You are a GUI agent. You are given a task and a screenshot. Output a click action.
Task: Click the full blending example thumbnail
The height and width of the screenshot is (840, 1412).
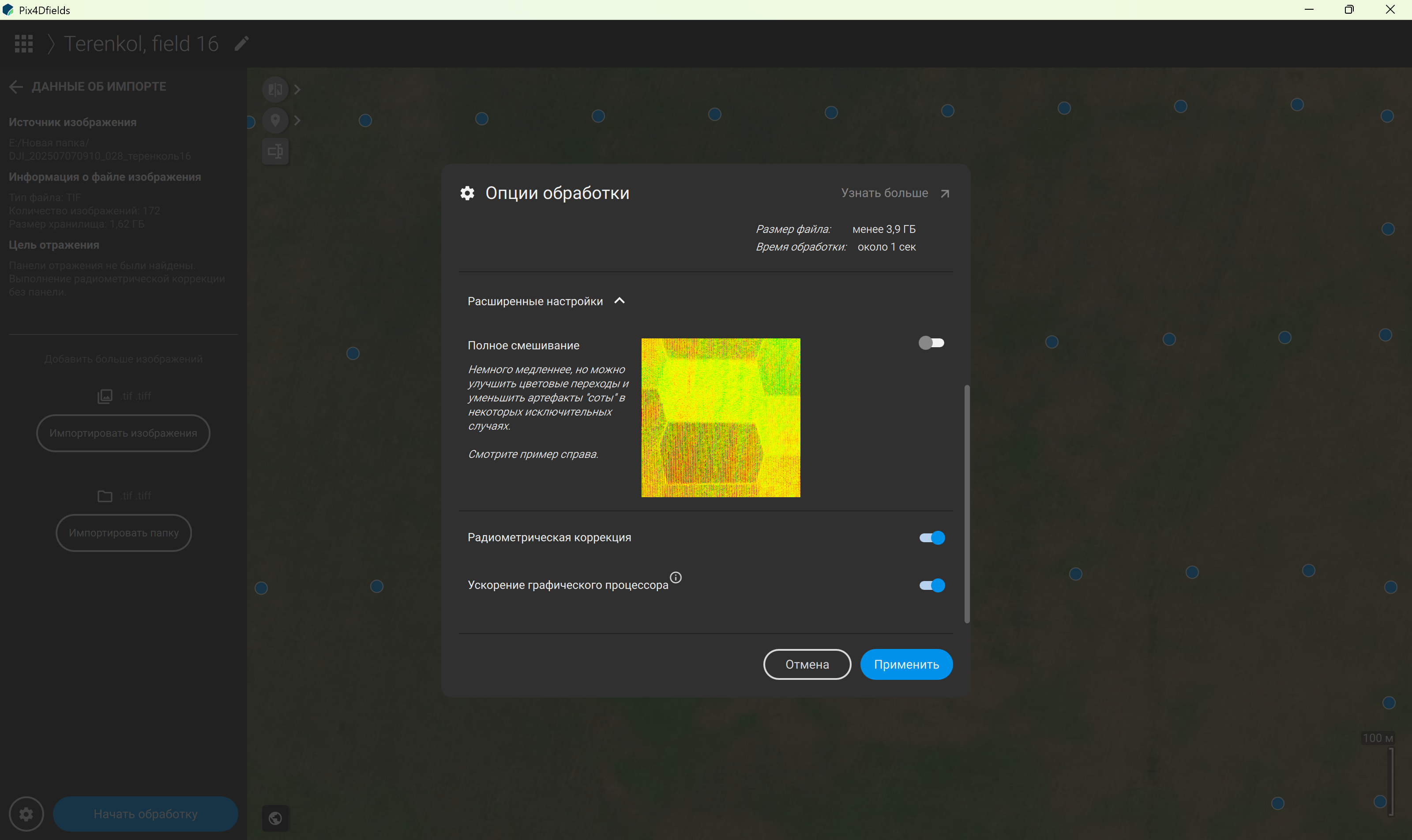721,418
